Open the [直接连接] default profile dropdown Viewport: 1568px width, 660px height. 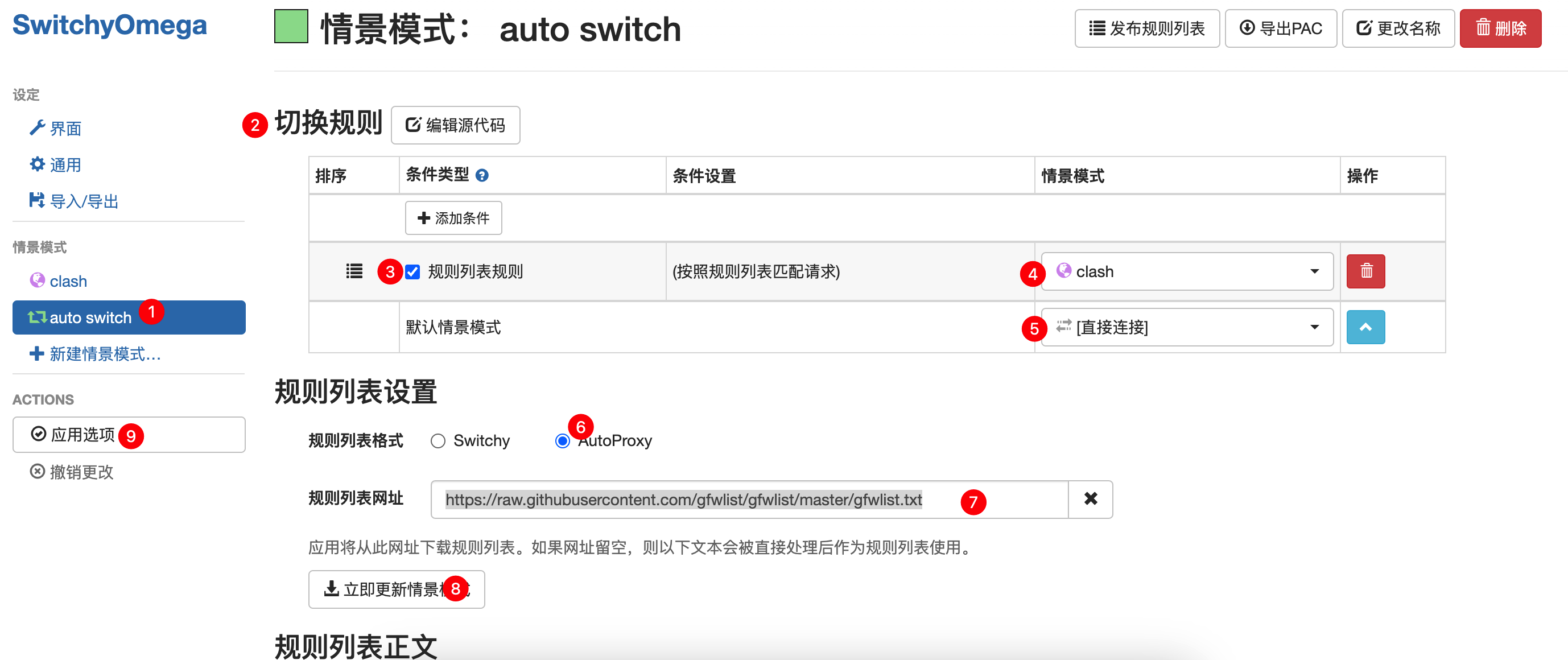1186,328
